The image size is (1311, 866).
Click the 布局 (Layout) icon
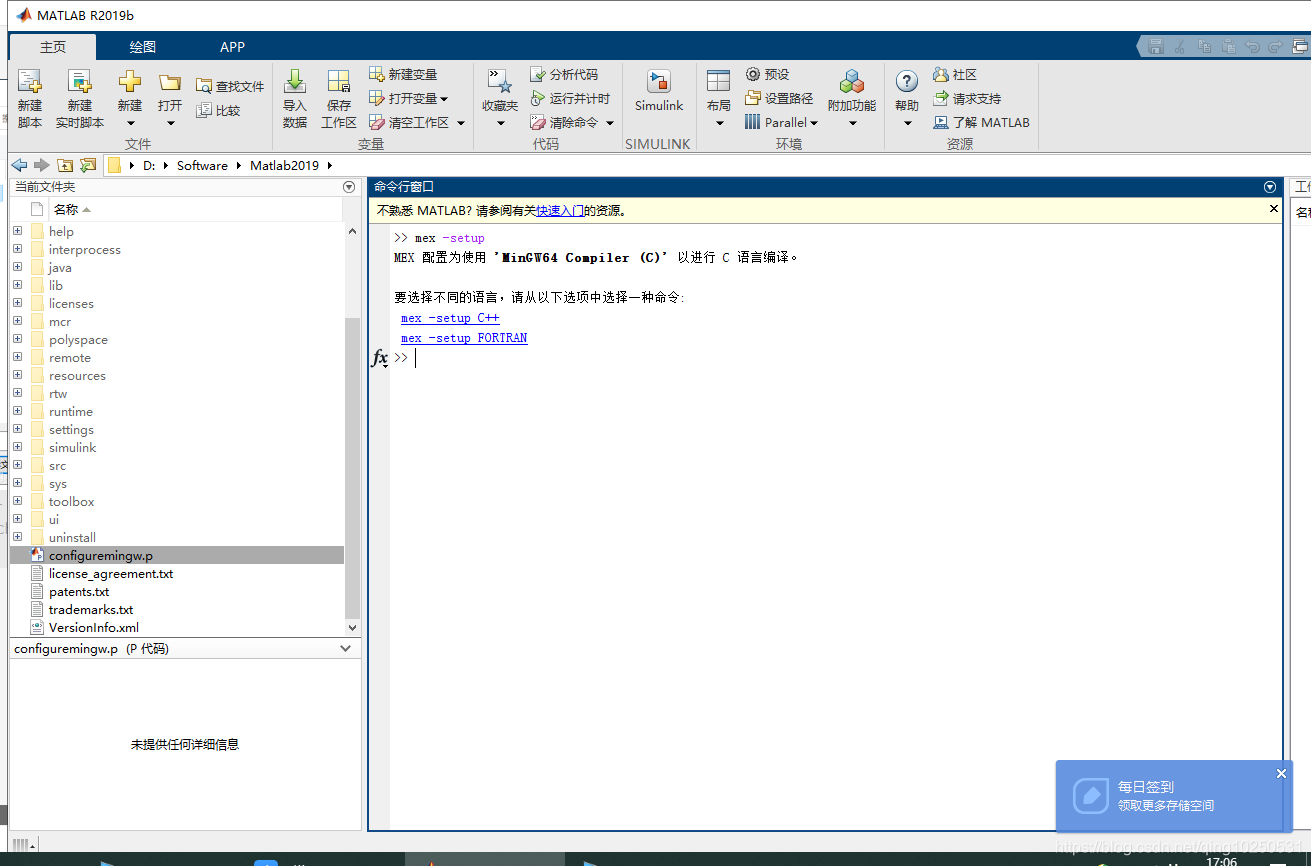[718, 82]
